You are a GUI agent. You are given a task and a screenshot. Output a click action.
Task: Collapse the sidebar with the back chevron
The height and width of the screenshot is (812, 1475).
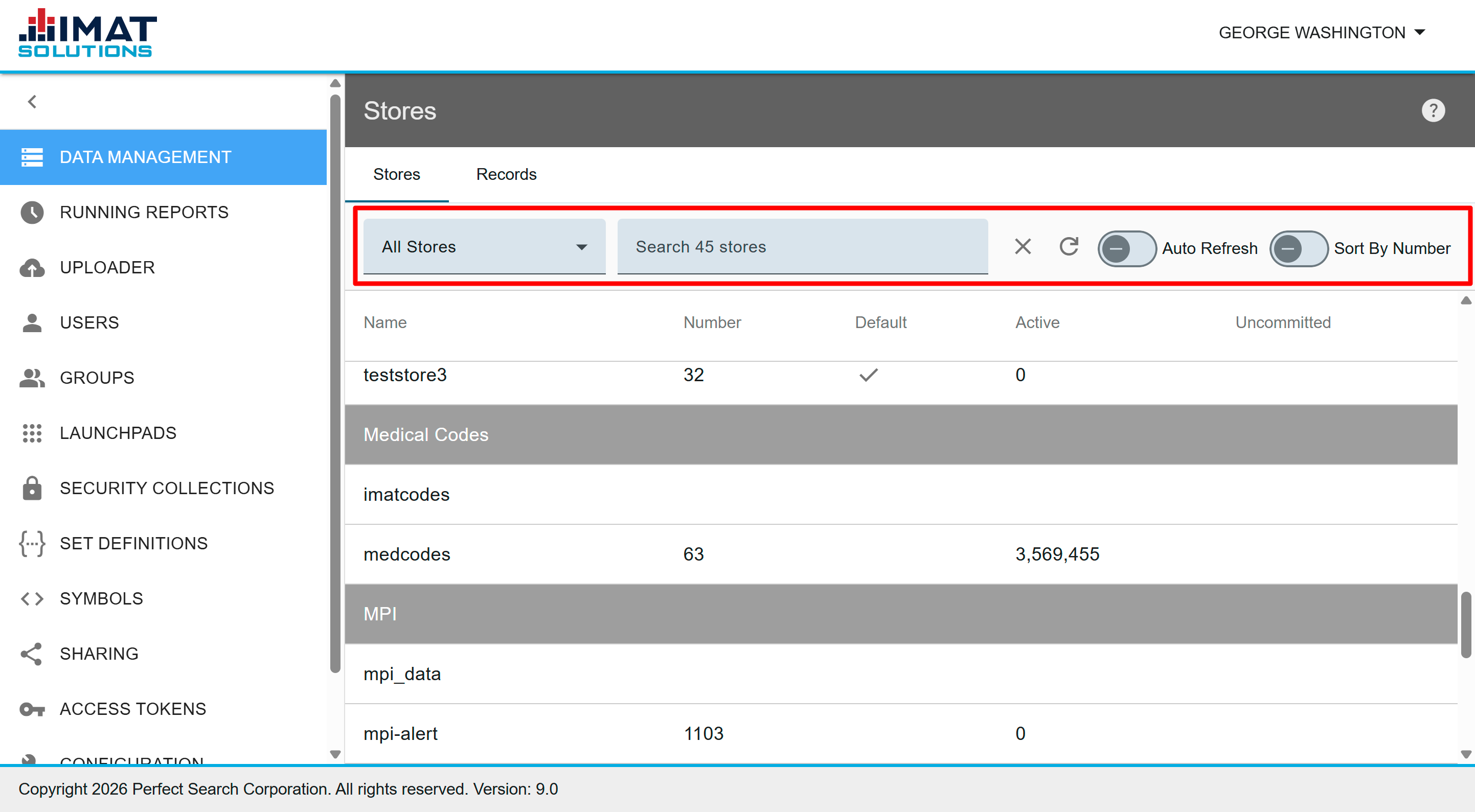click(32, 102)
